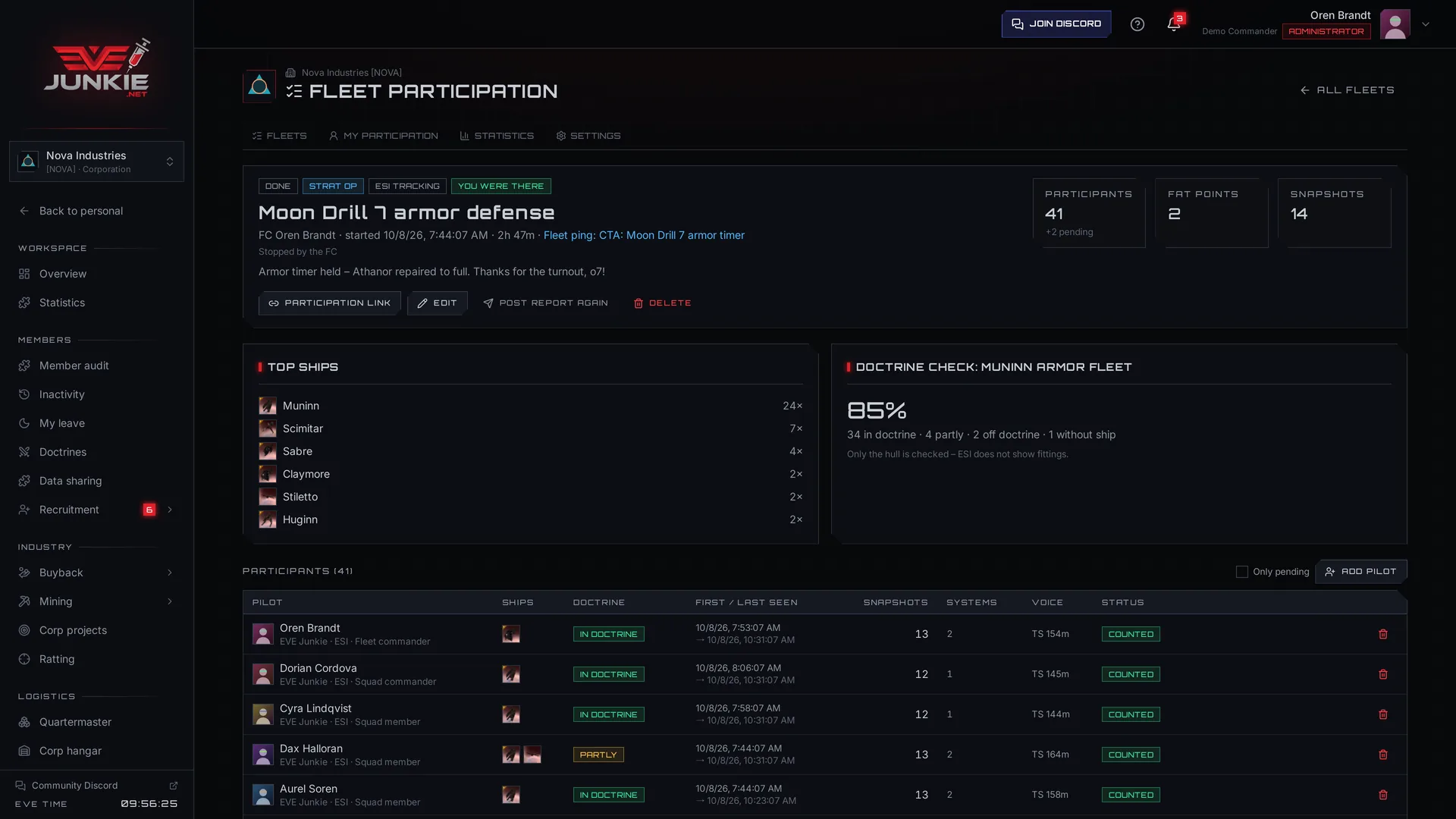Click the PARTLY doctrine badge for Dax Halloran
This screenshot has height=819, width=1456.
598,755
